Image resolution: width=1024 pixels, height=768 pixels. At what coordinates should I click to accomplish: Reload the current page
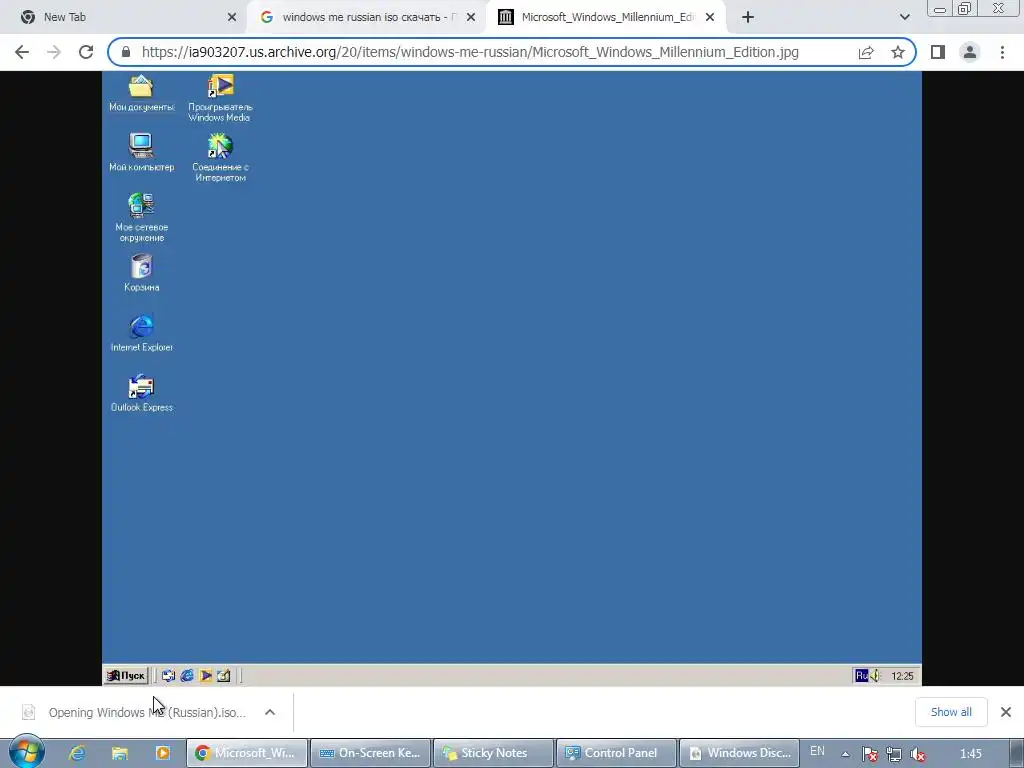pos(86,52)
